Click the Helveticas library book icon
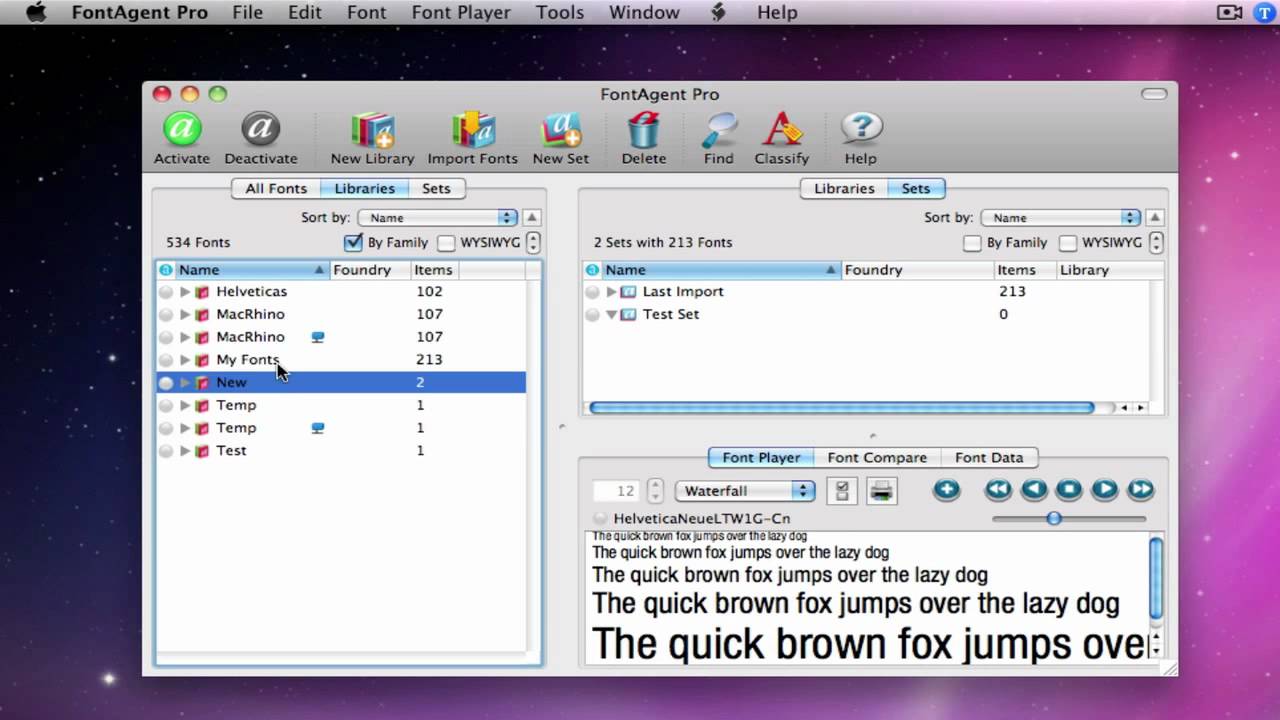Screen dimensions: 1280x720 coord(202,292)
